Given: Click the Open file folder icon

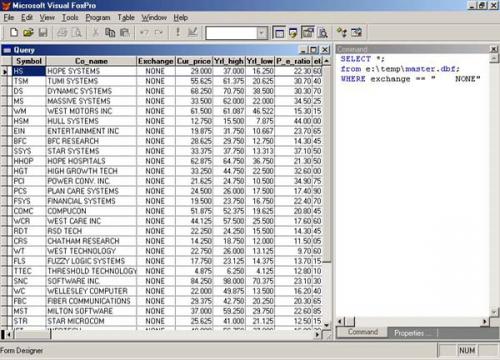Looking at the screenshot, I should [28, 32].
